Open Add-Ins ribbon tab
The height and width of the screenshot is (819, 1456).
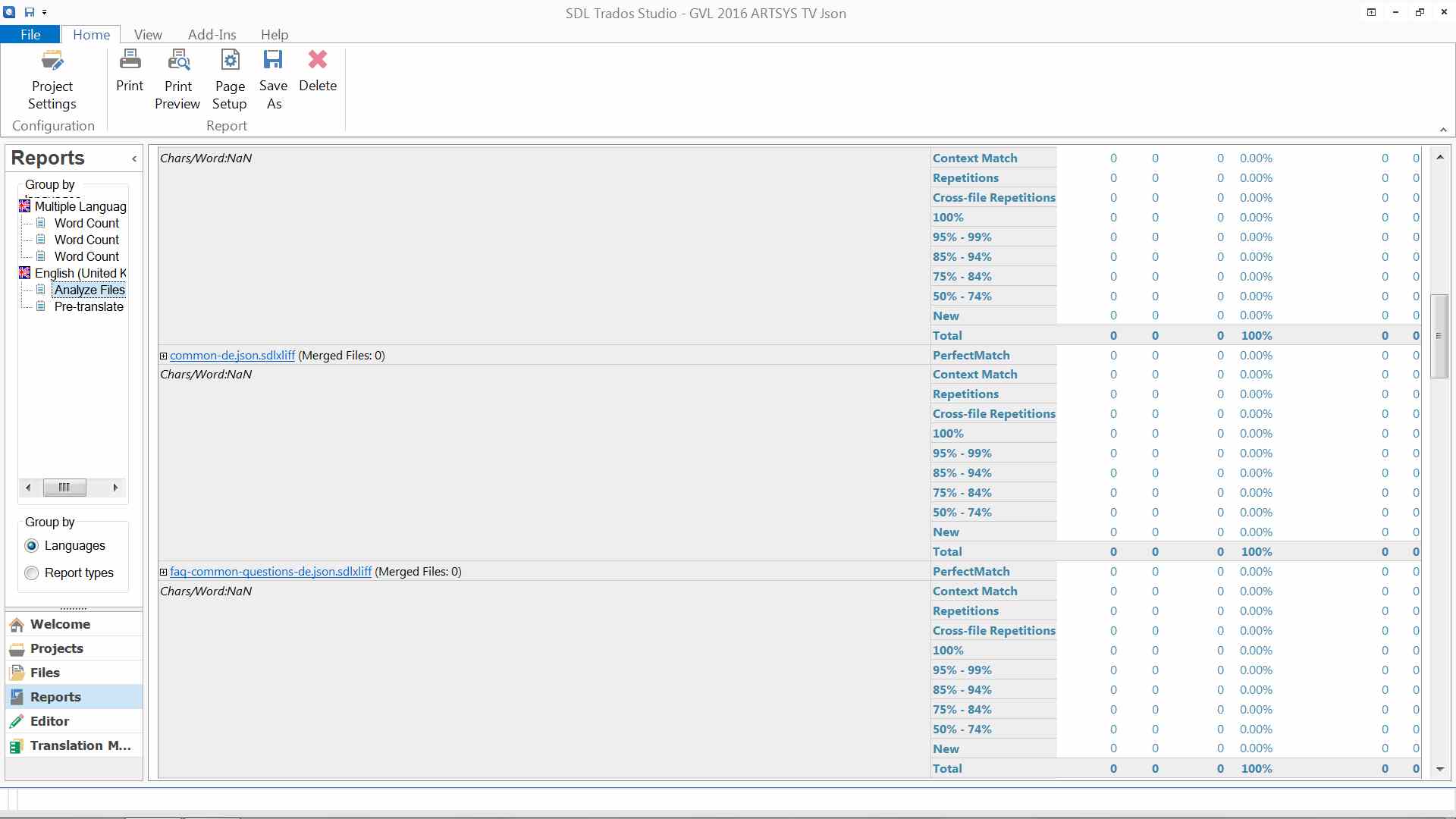point(212,34)
